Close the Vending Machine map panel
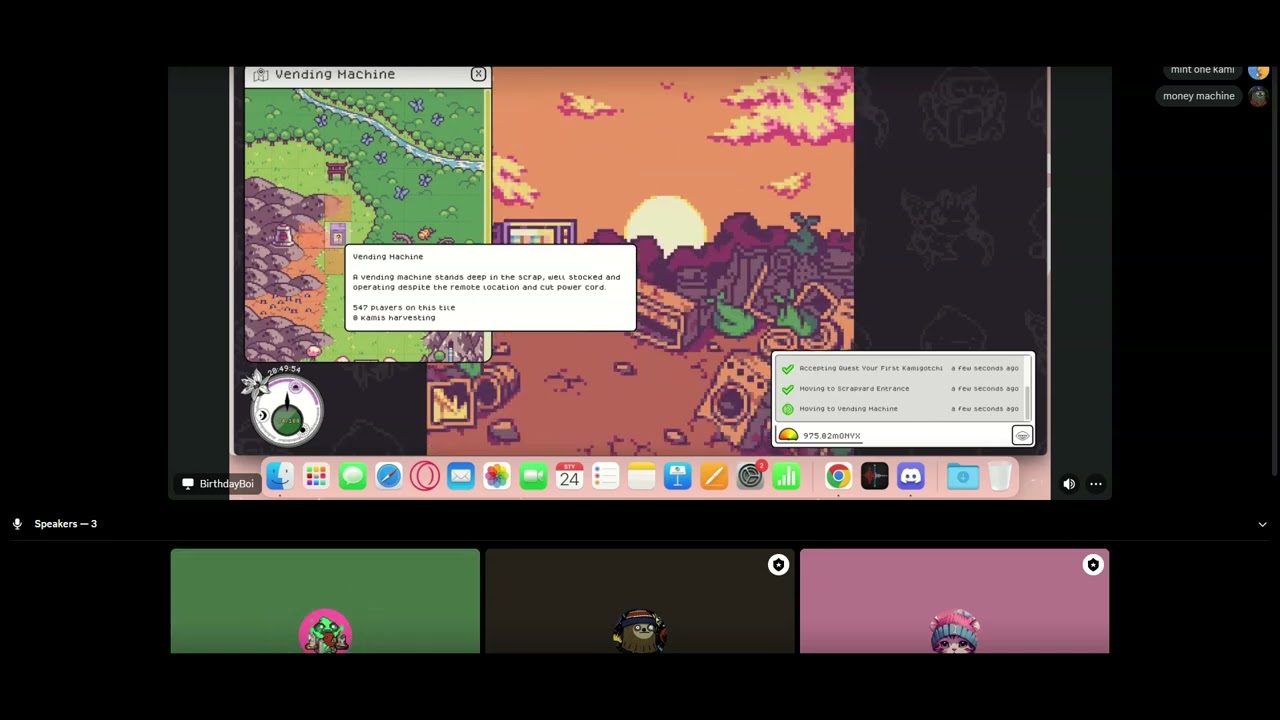Viewport: 1280px width, 720px height. [x=478, y=74]
